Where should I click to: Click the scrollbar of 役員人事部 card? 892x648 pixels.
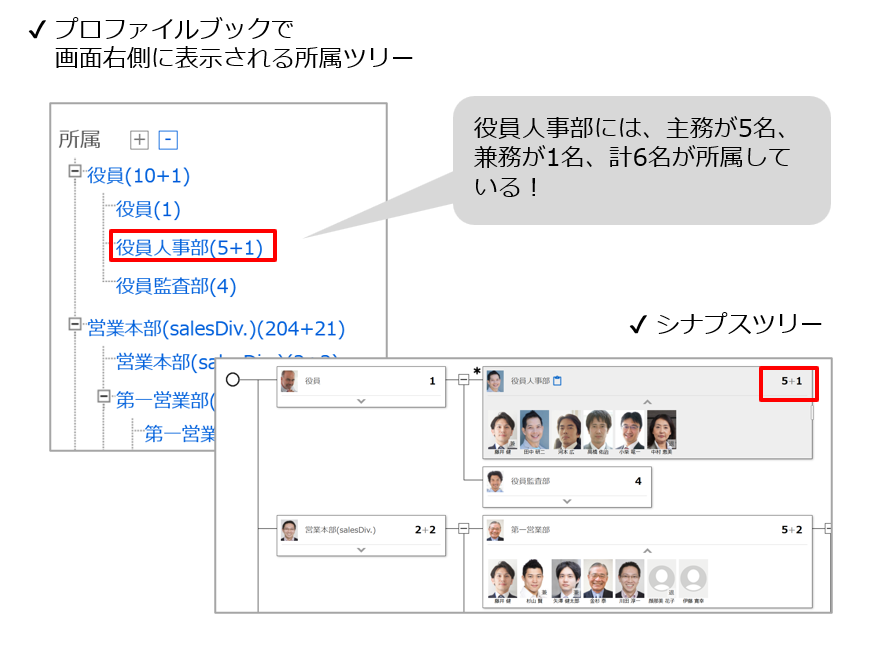[x=812, y=412]
